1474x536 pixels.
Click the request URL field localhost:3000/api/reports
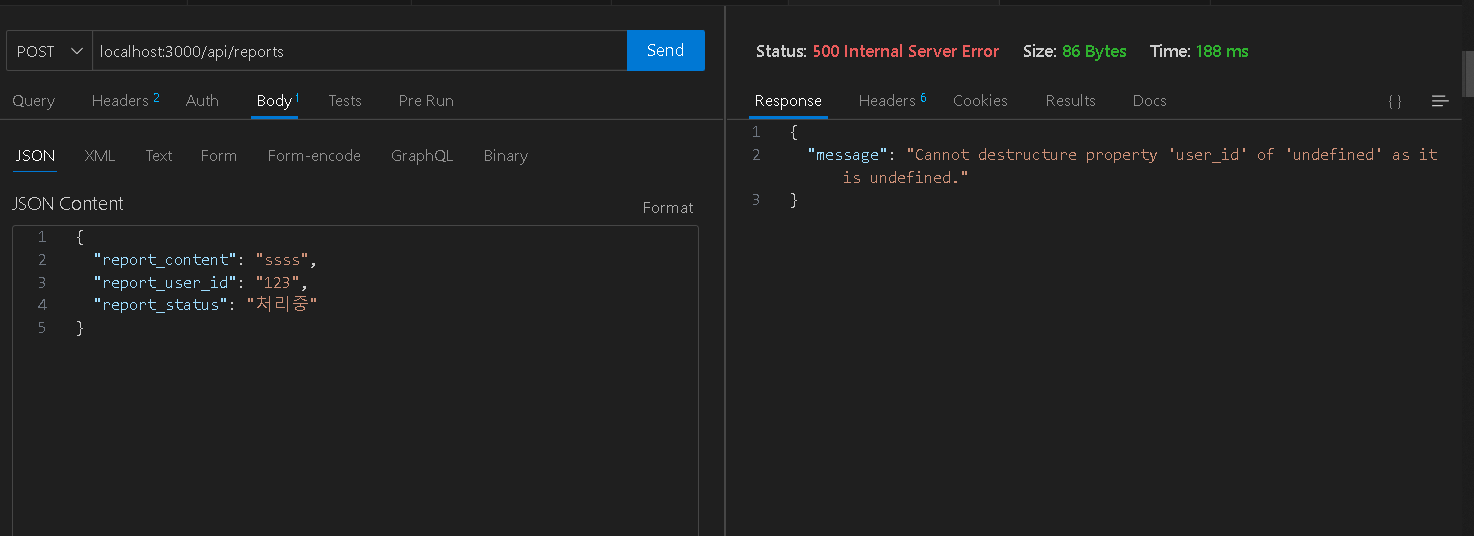tap(360, 51)
